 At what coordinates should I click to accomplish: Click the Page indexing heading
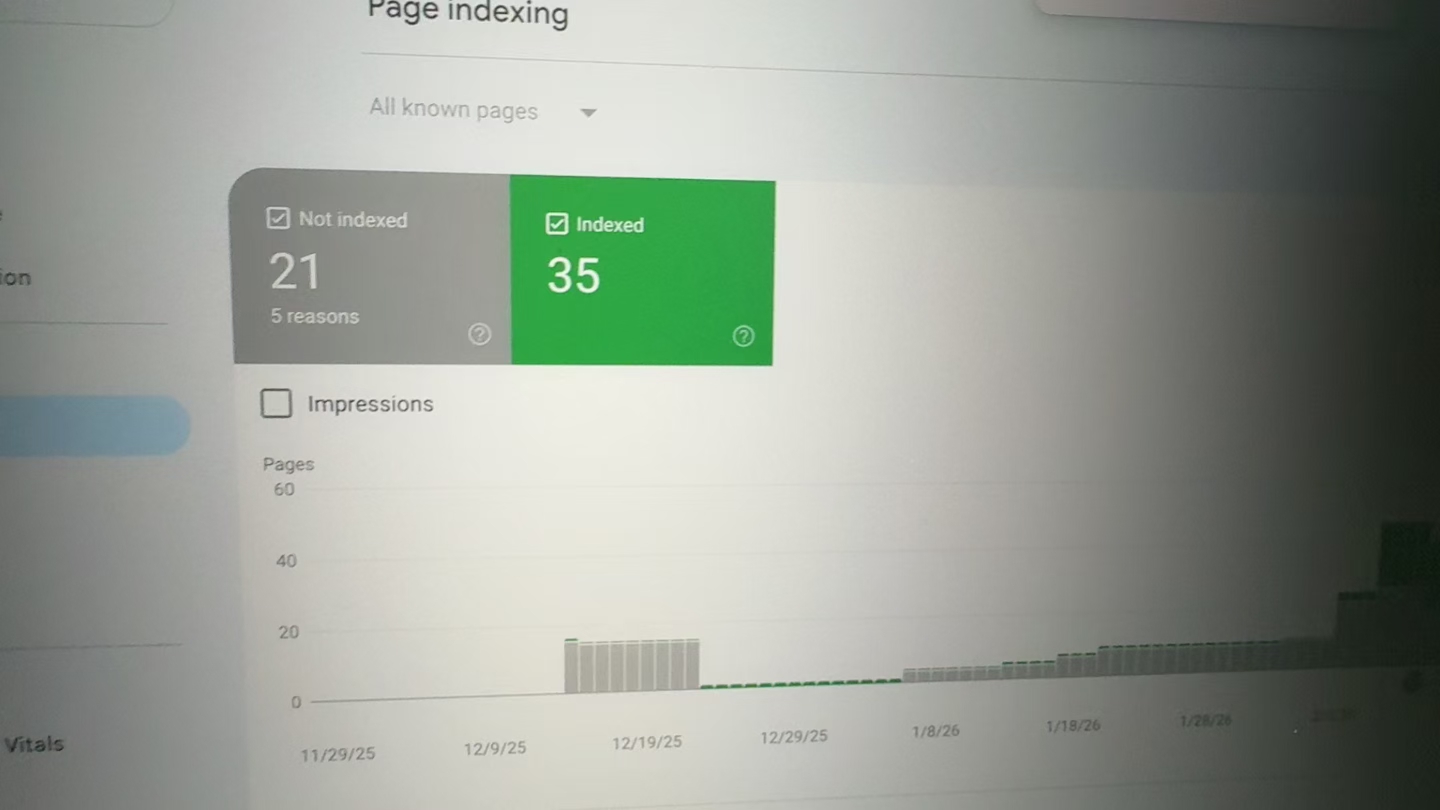point(468,13)
